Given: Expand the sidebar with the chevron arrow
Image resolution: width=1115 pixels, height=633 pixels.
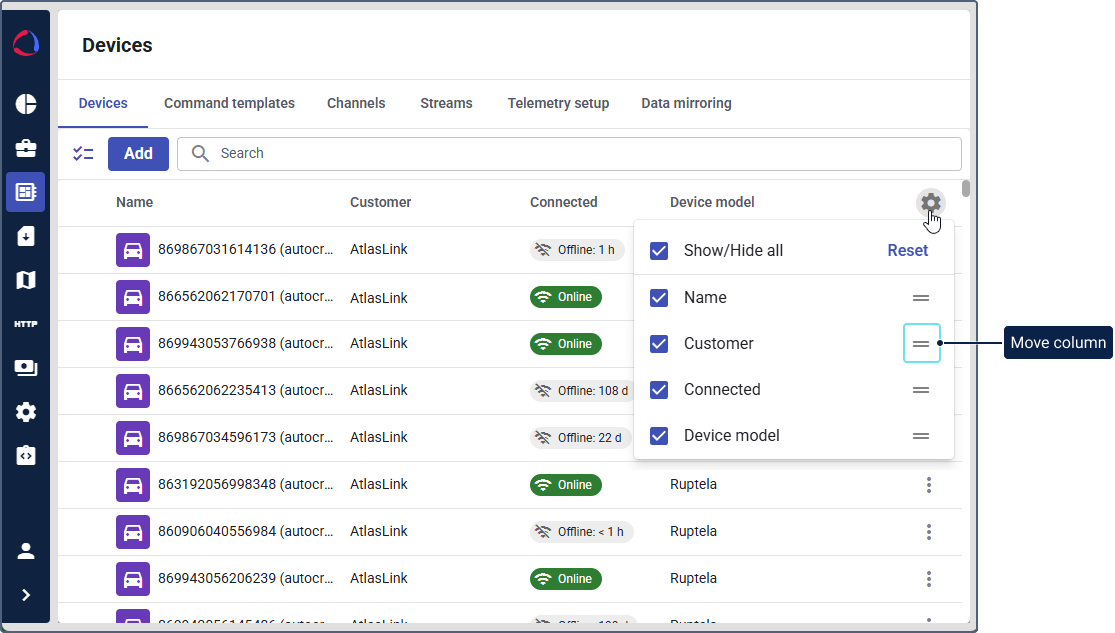Looking at the screenshot, I should click(x=26, y=595).
